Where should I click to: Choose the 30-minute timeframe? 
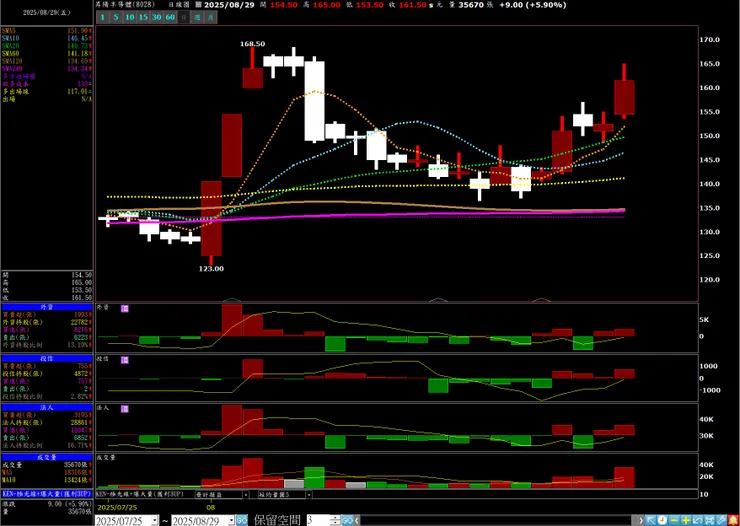coord(157,17)
